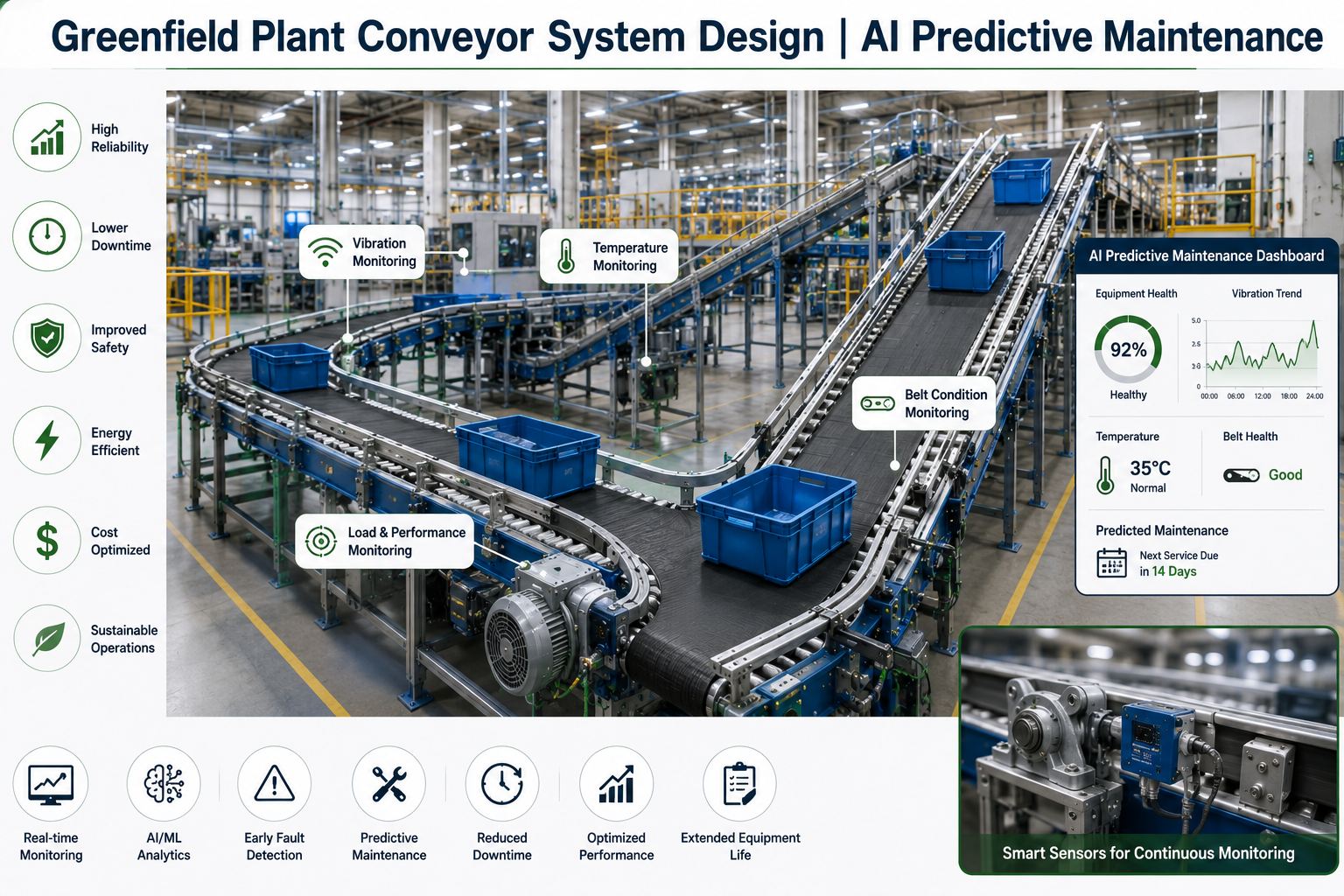This screenshot has height=896, width=1344.
Task: Select the Improved Safety shield icon
Action: (x=47, y=338)
